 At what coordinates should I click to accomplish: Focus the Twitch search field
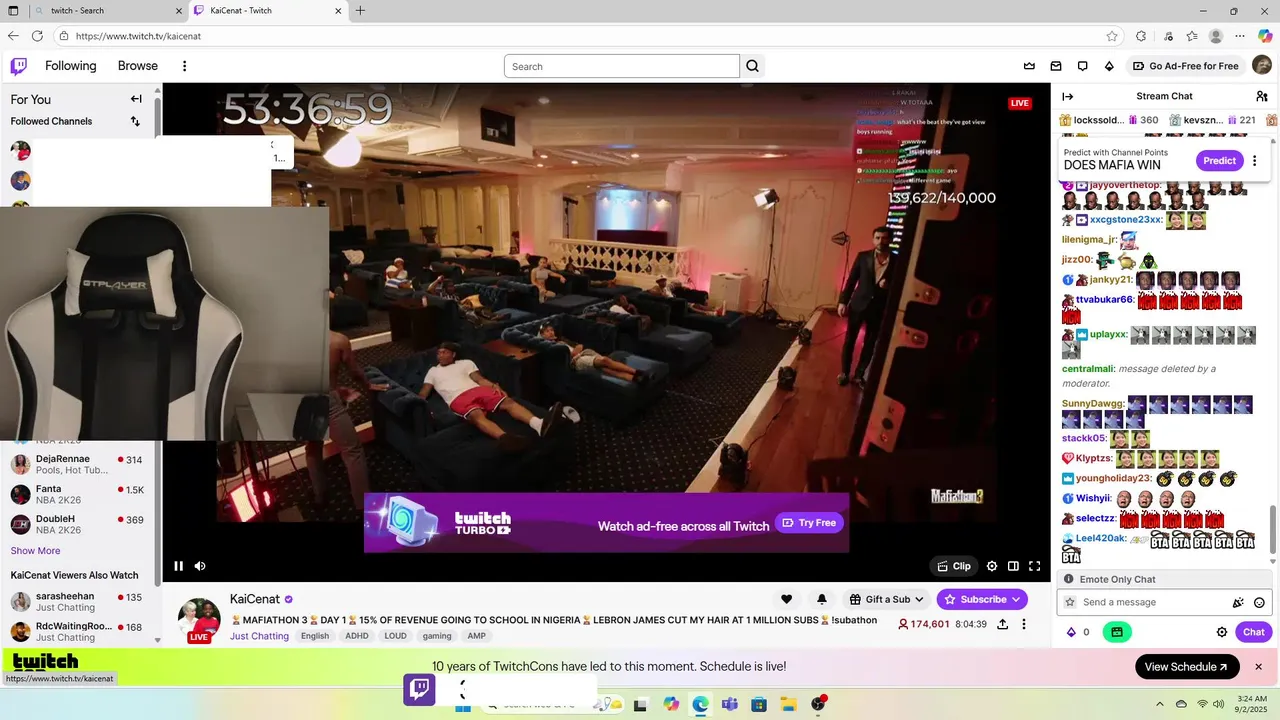(x=622, y=66)
